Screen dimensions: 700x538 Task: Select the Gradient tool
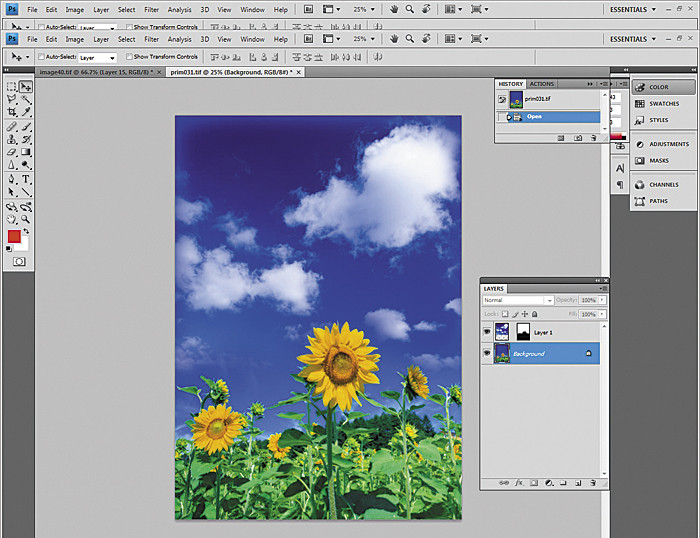[25, 152]
